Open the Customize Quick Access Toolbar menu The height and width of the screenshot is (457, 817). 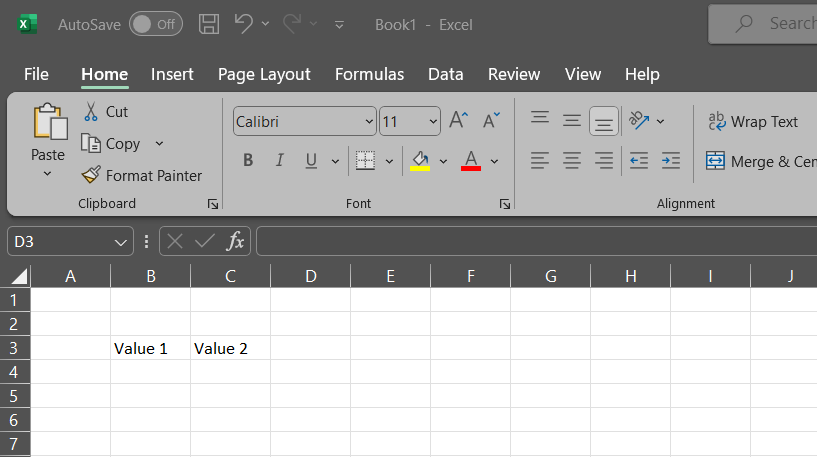click(x=339, y=24)
